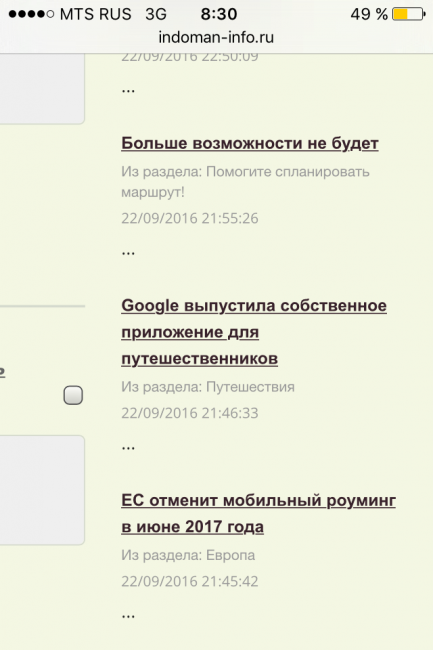The width and height of the screenshot is (433, 650).
Task: Expand ellipsis under 'Больше возможности не будет'
Action: tap(128, 253)
